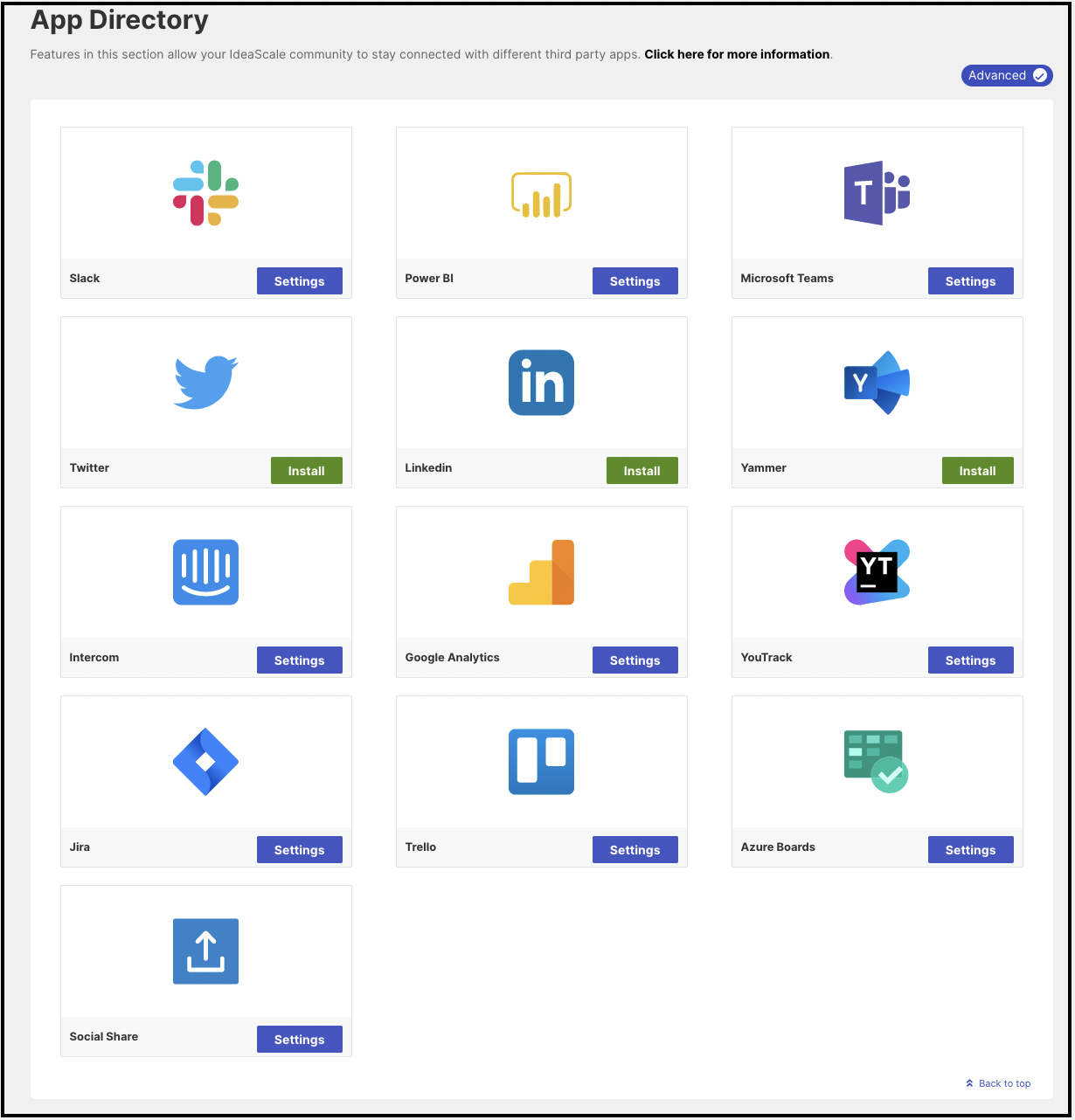
Task: Select the Trello board icon
Action: pyautogui.click(x=541, y=762)
